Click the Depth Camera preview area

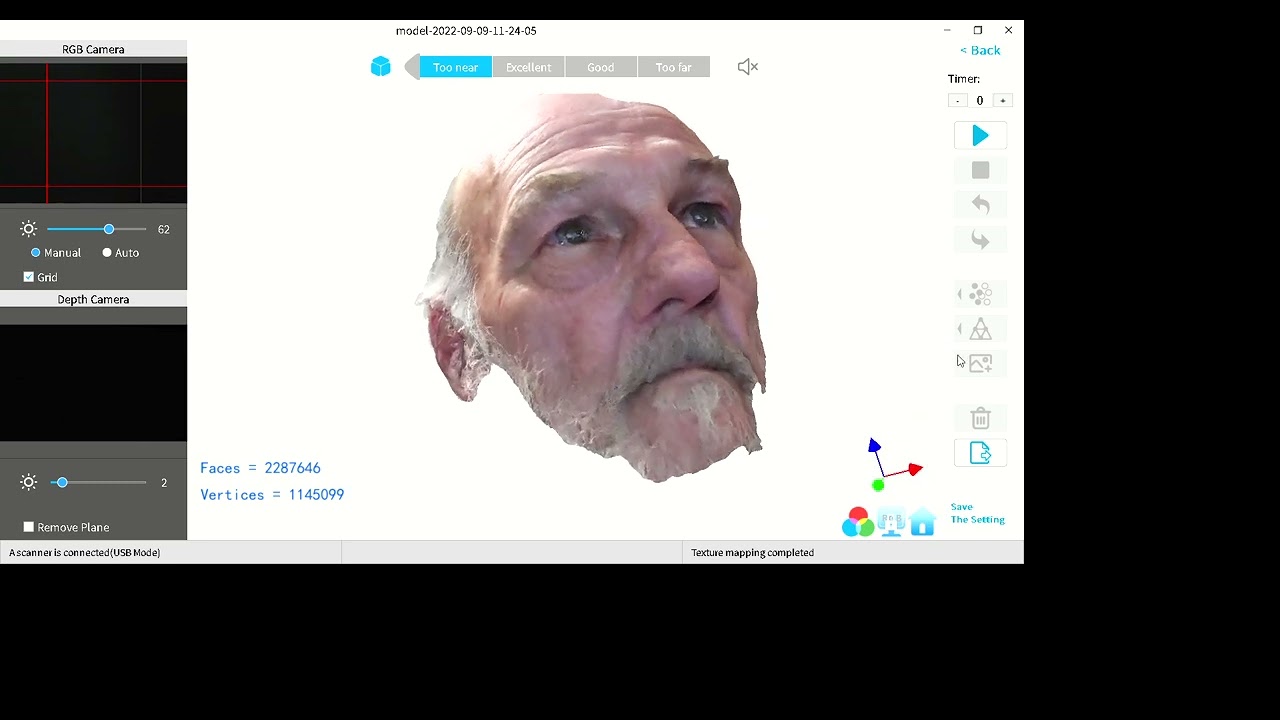click(93, 383)
